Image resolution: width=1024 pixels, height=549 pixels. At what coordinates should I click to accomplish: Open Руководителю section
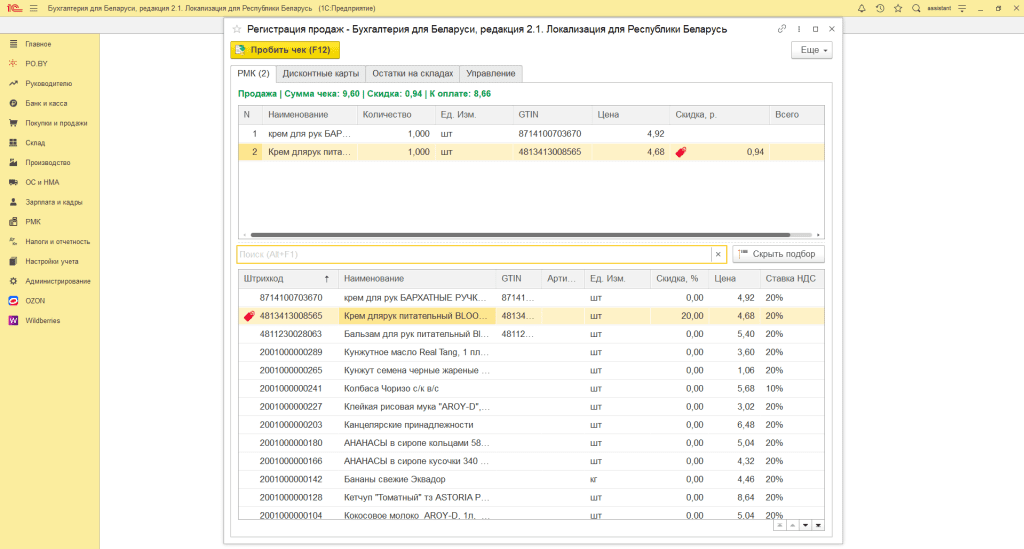tap(50, 84)
